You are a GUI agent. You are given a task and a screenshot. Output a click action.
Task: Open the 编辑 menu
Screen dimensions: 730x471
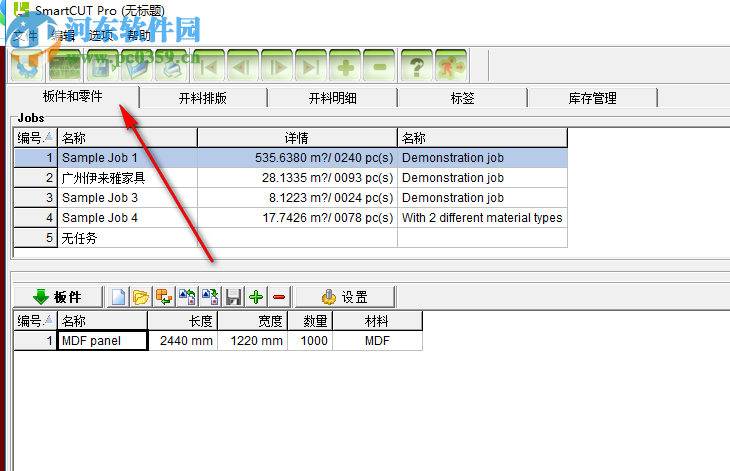[x=62, y=35]
